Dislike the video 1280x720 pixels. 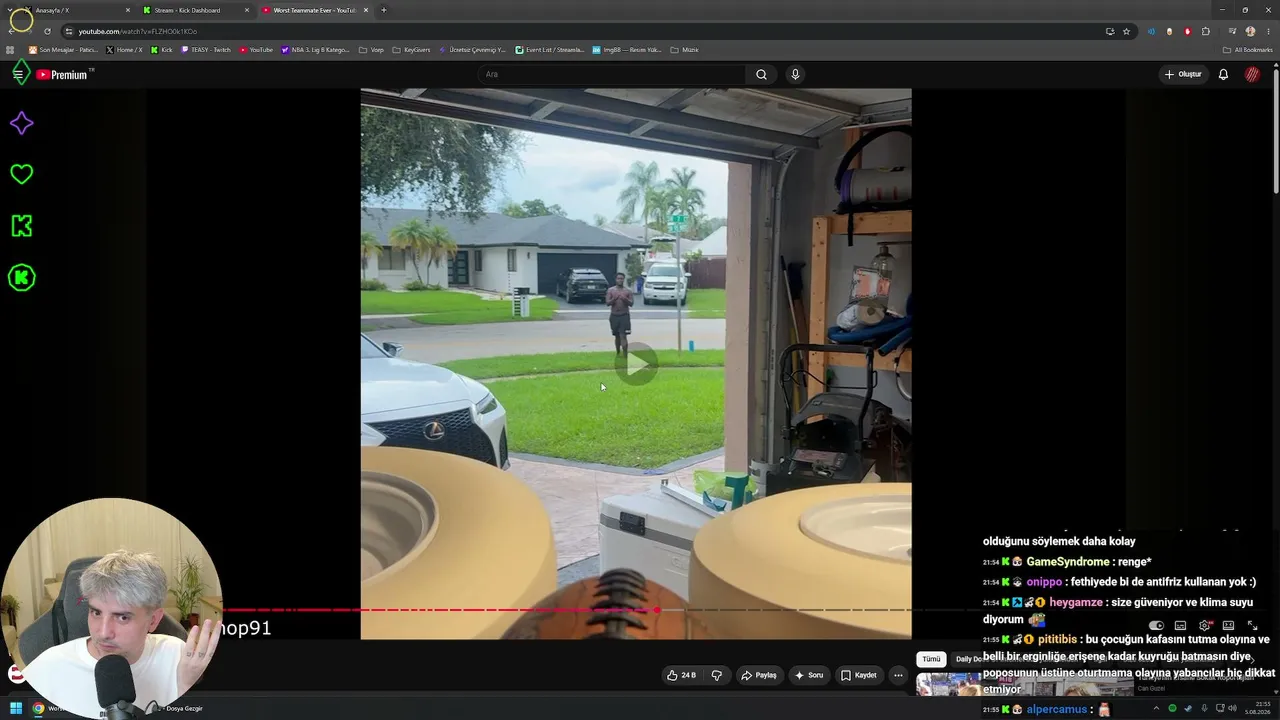coord(716,675)
